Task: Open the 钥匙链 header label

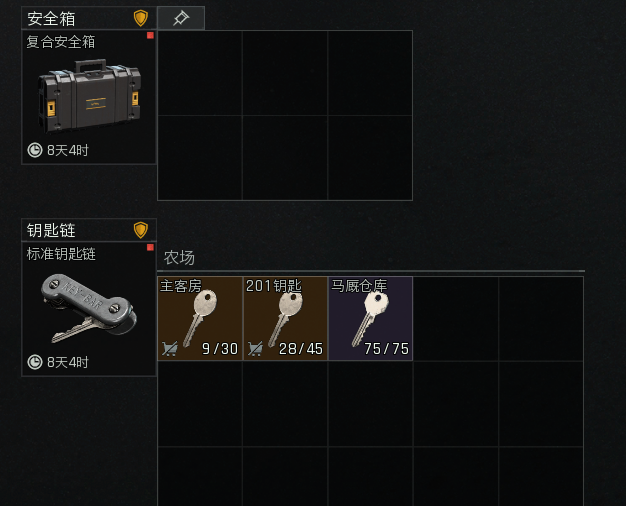Action: pos(51,230)
